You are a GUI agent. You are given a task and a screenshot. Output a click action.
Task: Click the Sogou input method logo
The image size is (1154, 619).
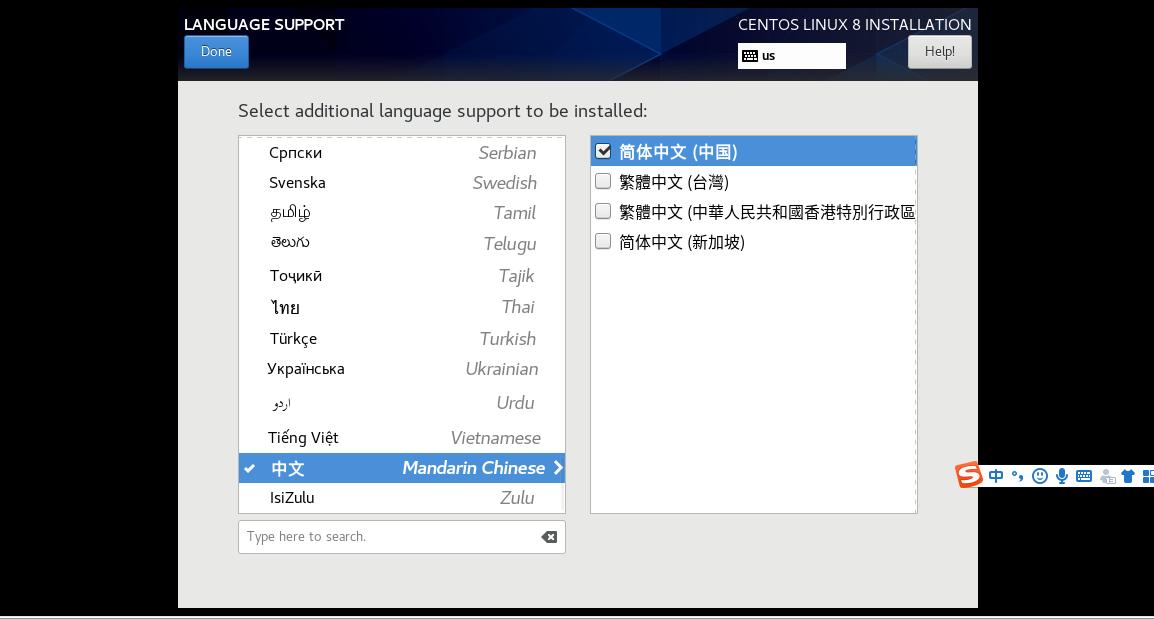(x=968, y=476)
